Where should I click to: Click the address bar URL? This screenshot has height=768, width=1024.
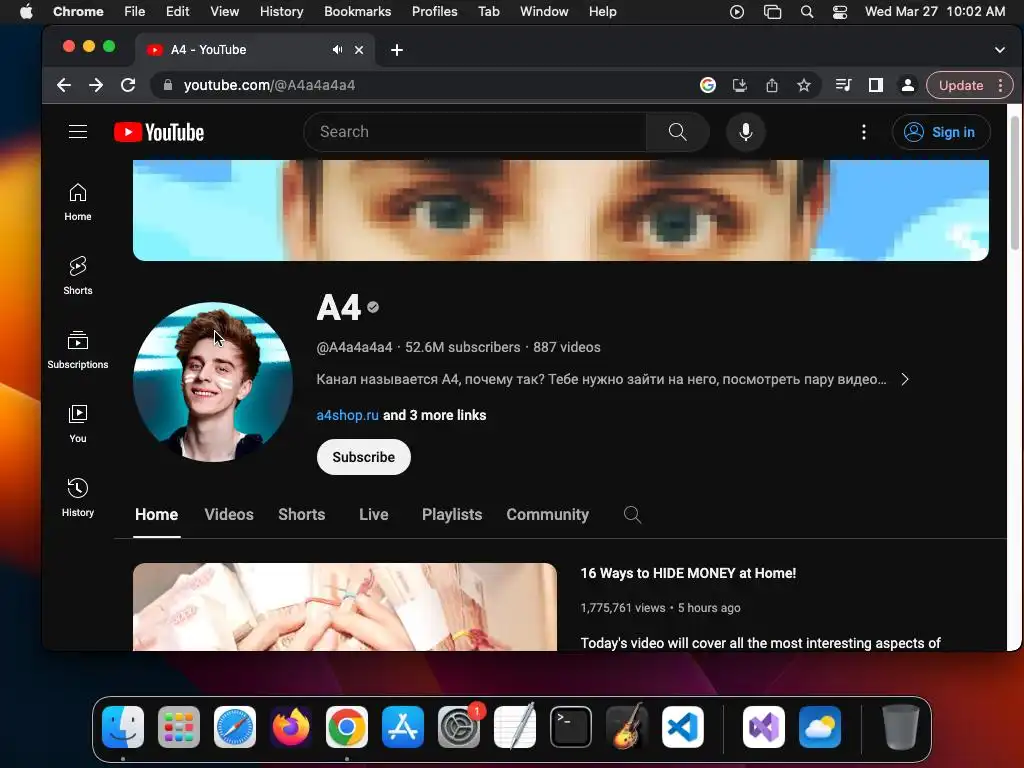click(269, 86)
